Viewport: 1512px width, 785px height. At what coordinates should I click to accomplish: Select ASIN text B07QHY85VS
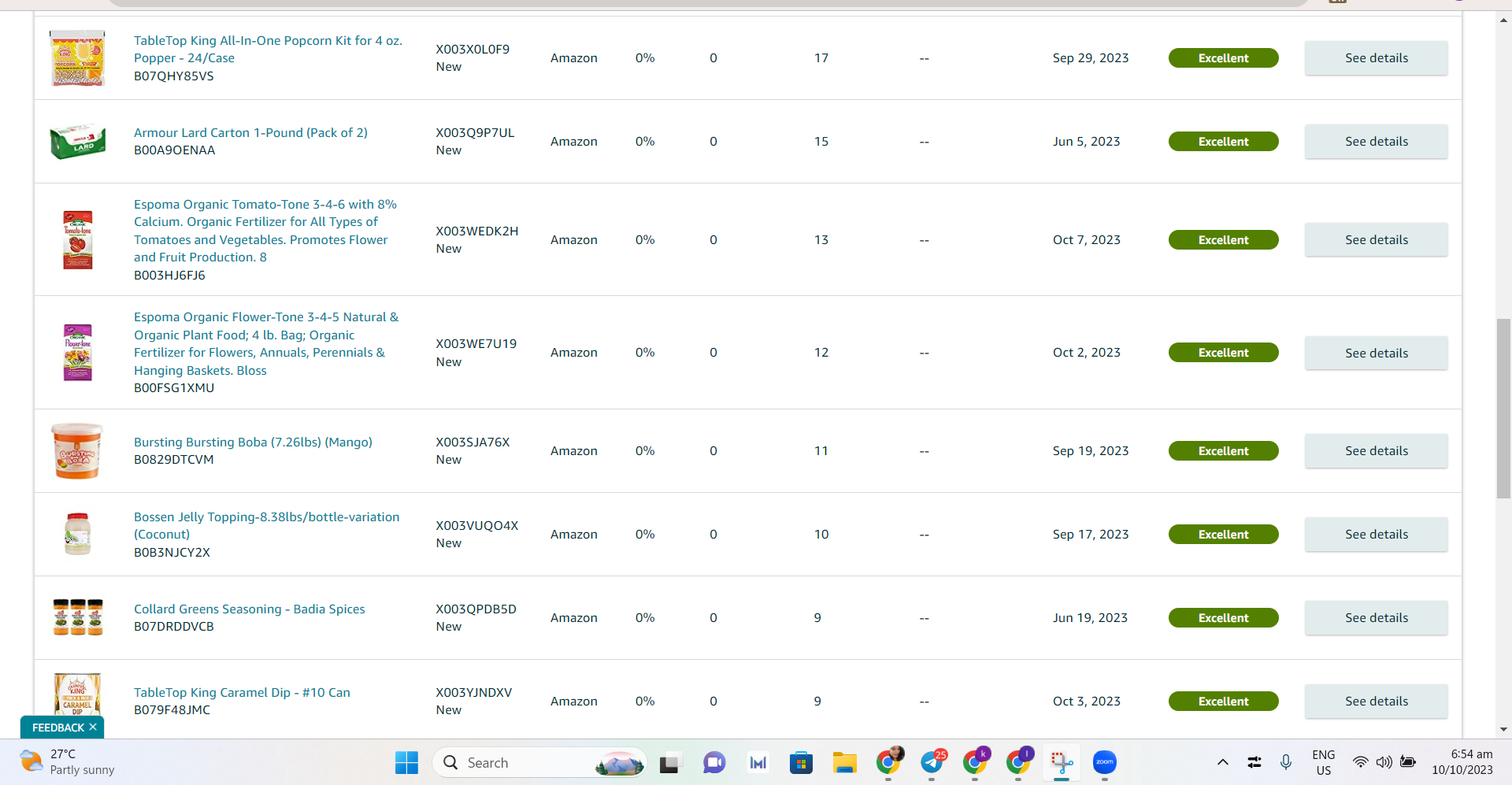(174, 76)
